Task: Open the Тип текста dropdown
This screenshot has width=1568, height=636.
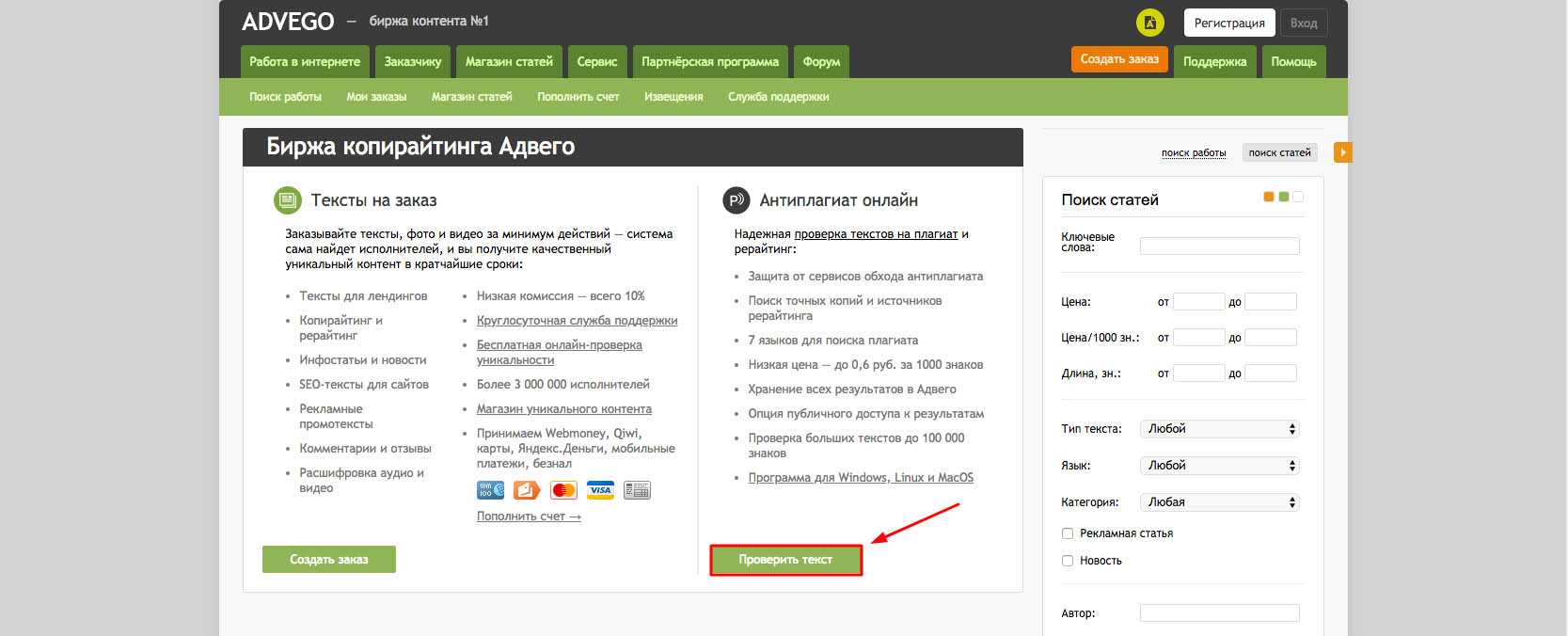Action: tap(1219, 429)
